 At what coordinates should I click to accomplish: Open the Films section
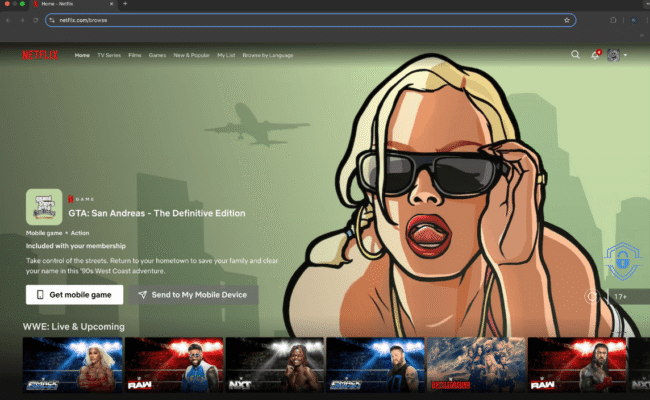point(135,55)
